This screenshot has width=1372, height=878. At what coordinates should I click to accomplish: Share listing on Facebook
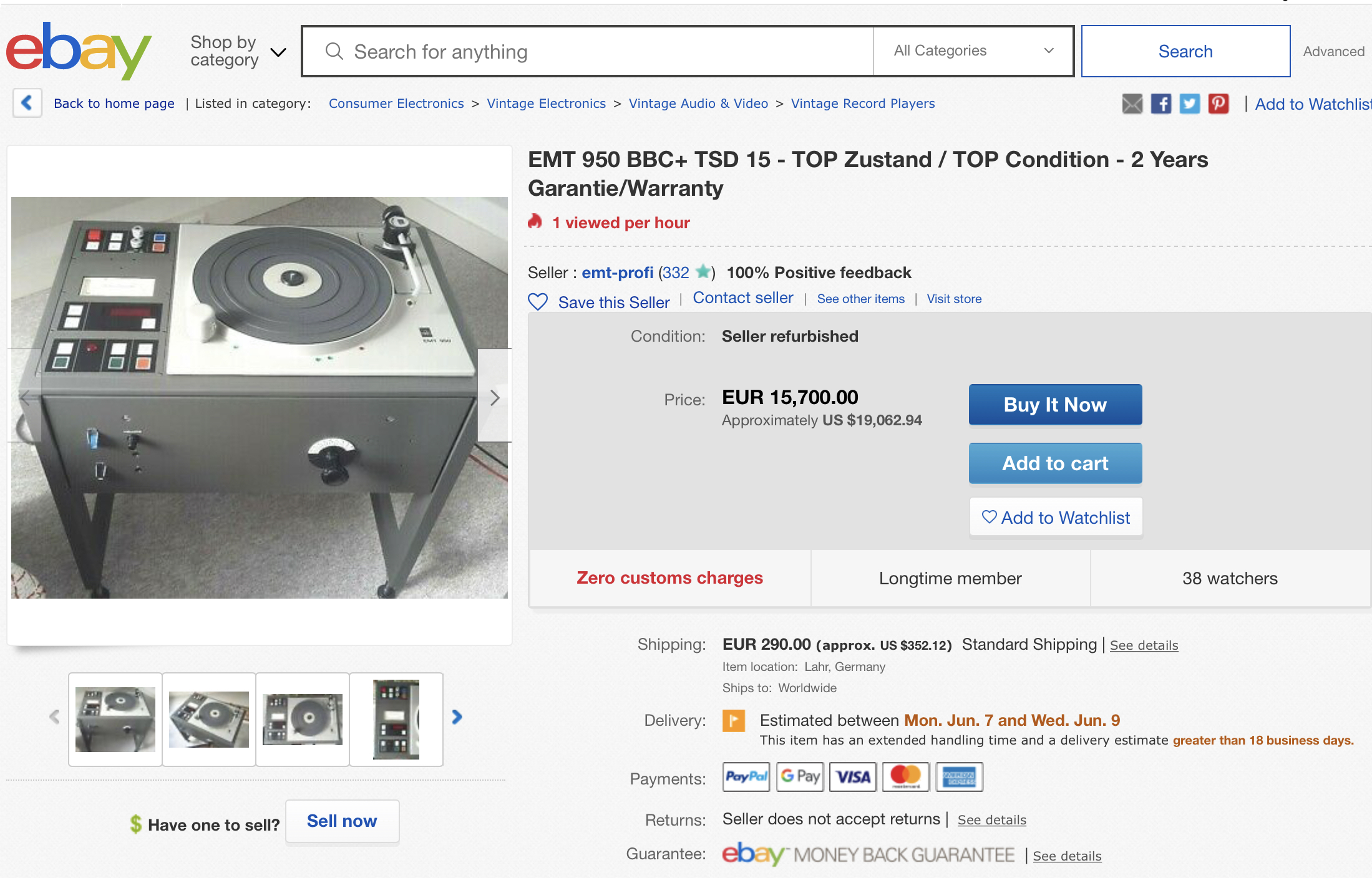point(1160,104)
